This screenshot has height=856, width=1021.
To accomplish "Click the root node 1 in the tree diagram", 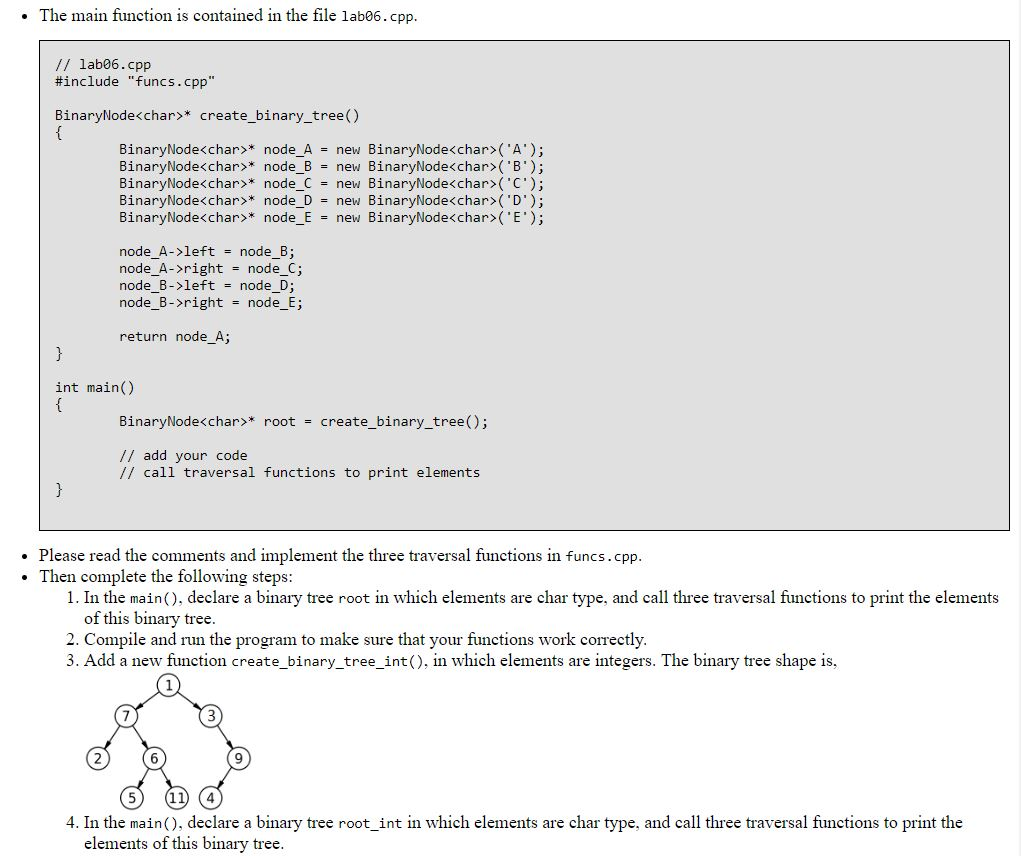I will coord(169,686).
